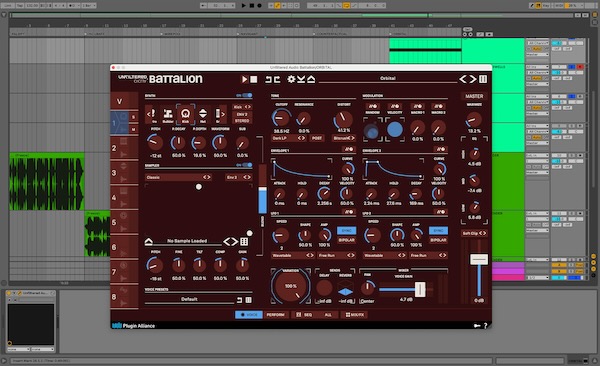The width and height of the screenshot is (600, 366).
Task: Open LFO 1 Free Run dropdown
Action: tap(336, 255)
